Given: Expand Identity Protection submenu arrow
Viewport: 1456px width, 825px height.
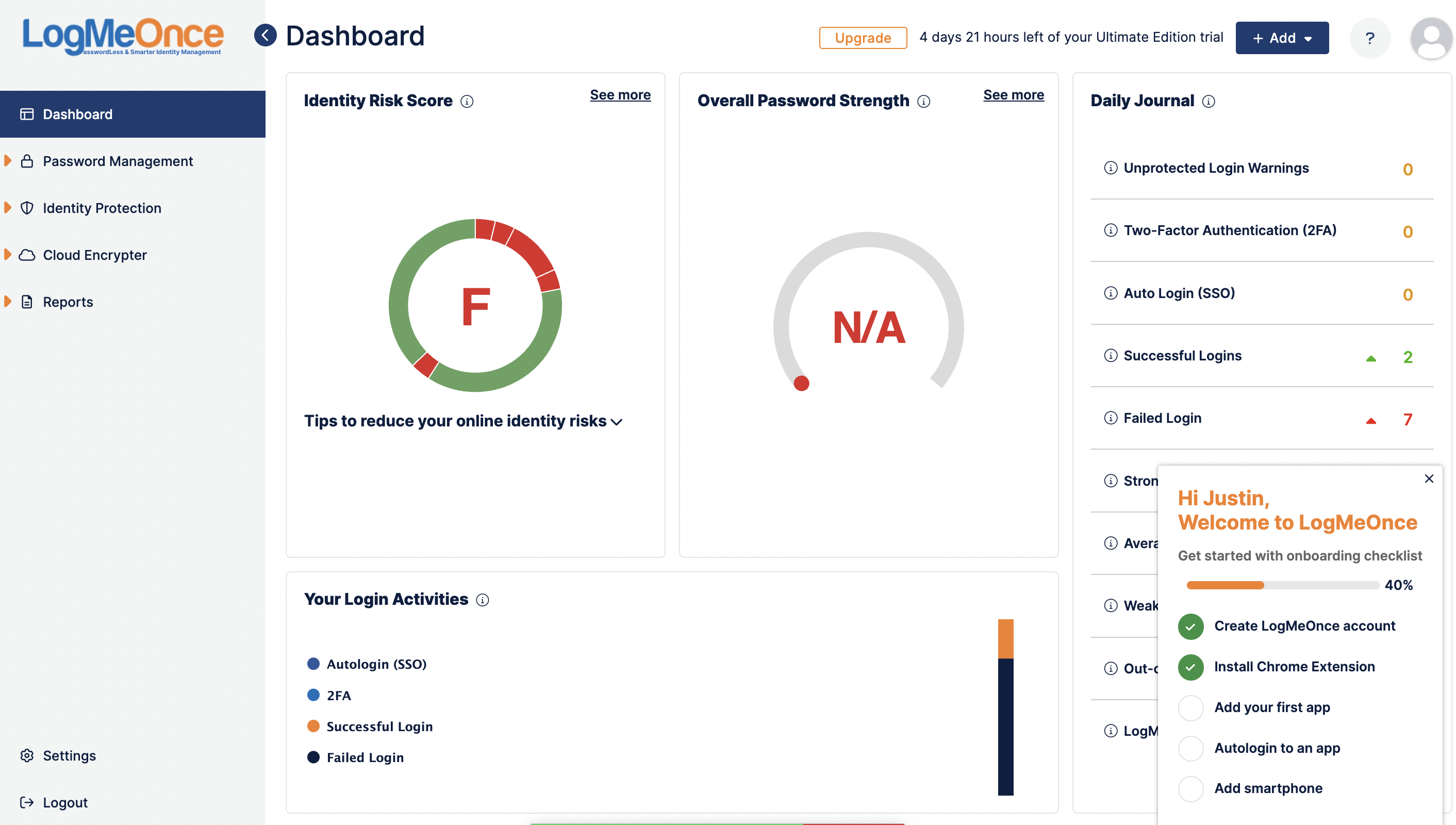Looking at the screenshot, I should point(8,208).
